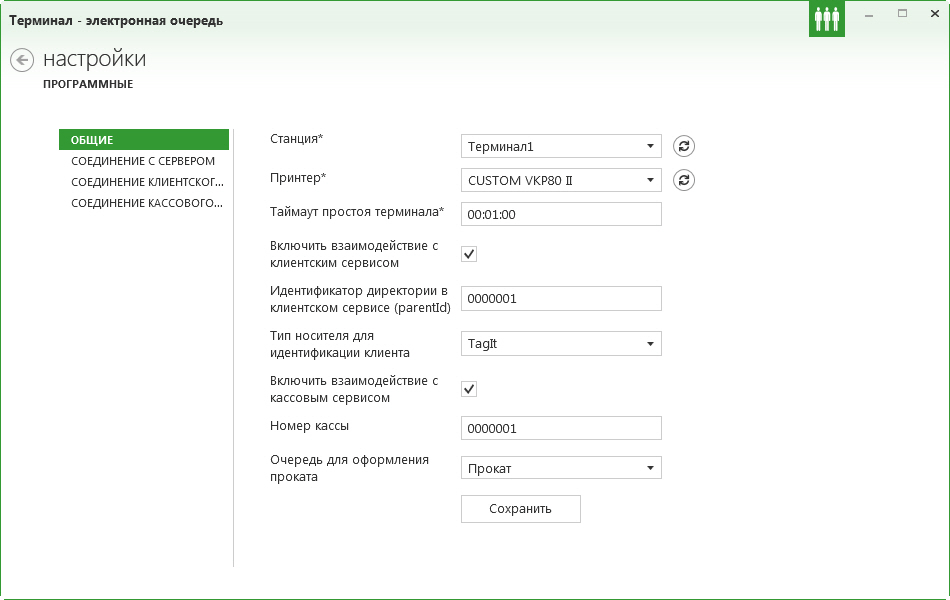Viewport: 950px width, 600px height.
Task: Expand the Очередь для оформления проката dropdown
Action: pos(561,468)
